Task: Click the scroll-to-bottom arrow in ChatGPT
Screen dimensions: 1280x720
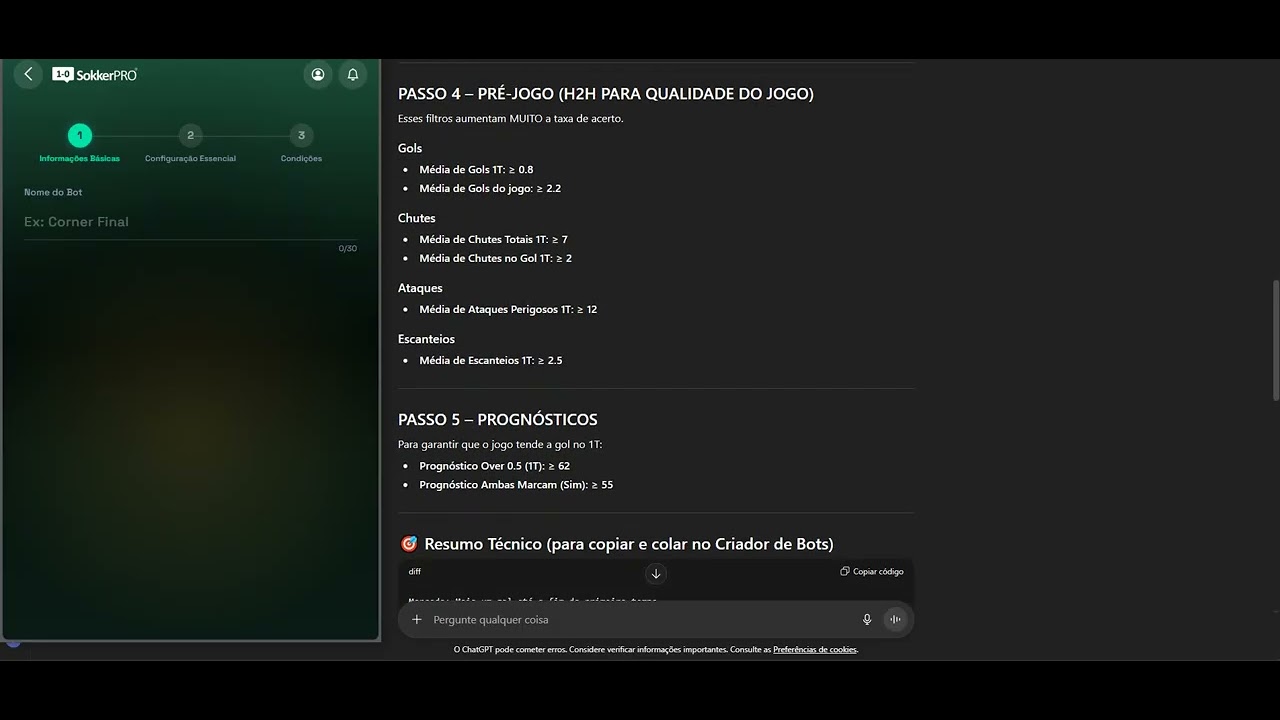Action: [656, 573]
